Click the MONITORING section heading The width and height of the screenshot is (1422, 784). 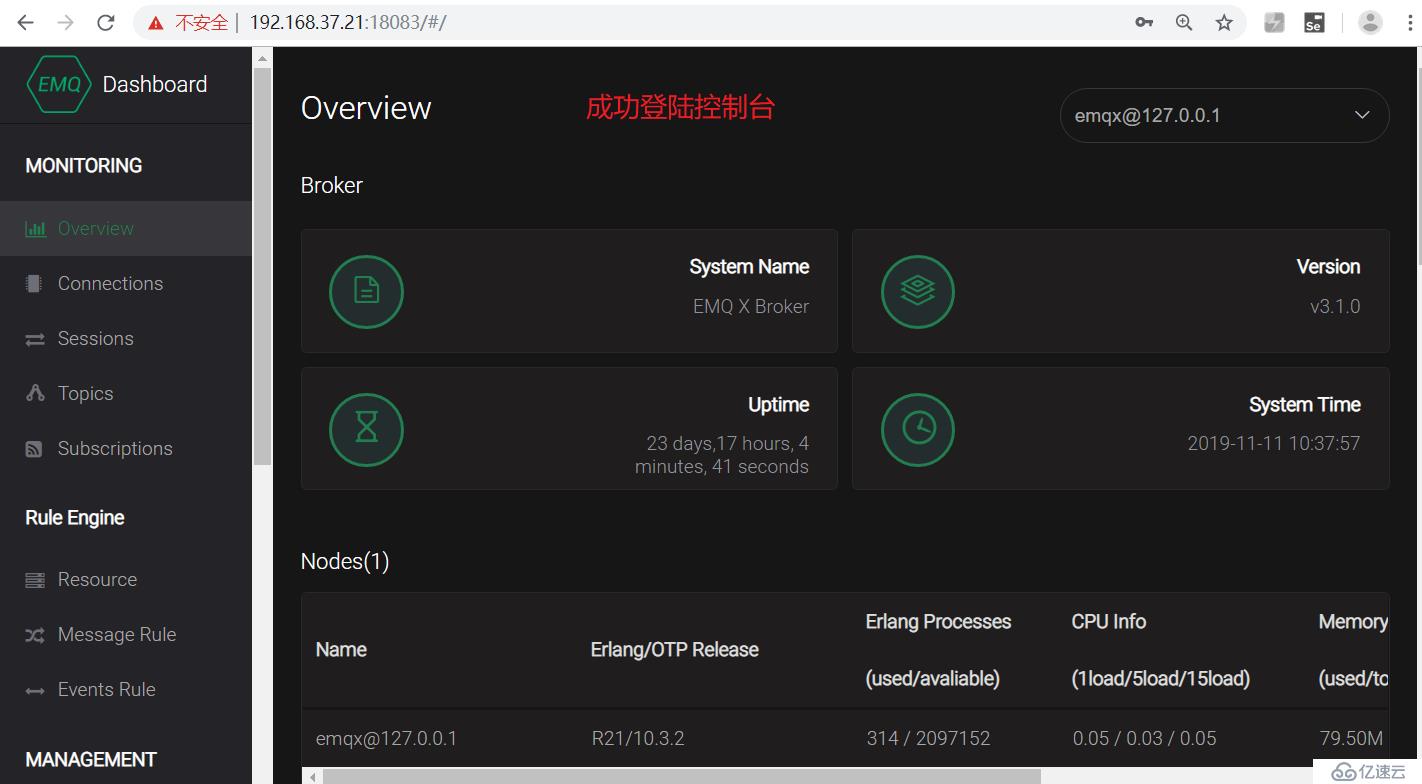[84, 165]
